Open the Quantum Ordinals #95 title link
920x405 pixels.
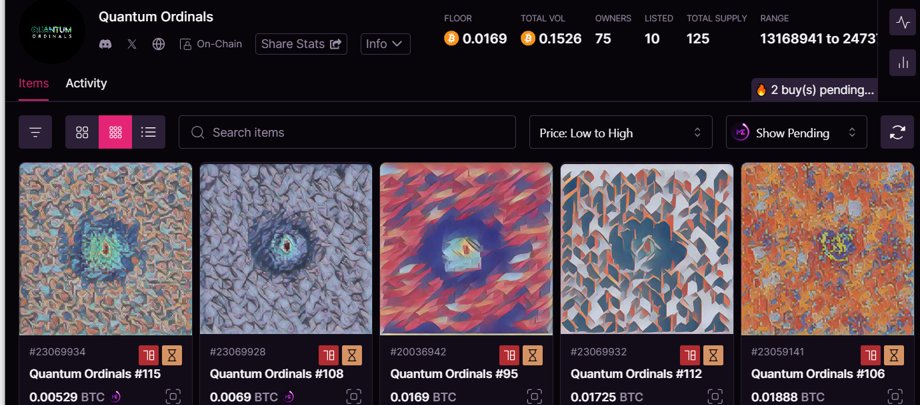click(454, 374)
